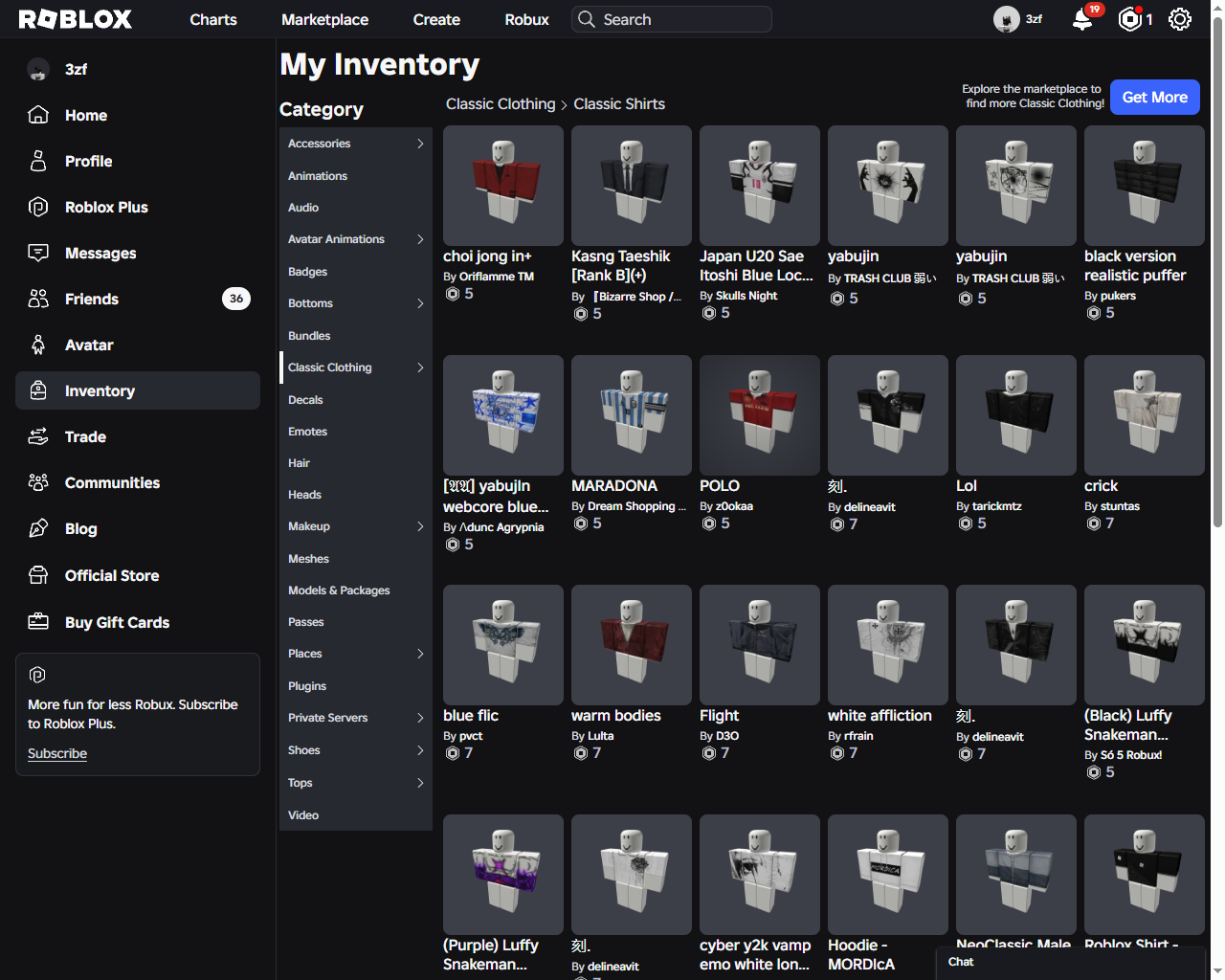The height and width of the screenshot is (980, 1225).
Task: Open the Marketplace tab
Action: (x=324, y=19)
